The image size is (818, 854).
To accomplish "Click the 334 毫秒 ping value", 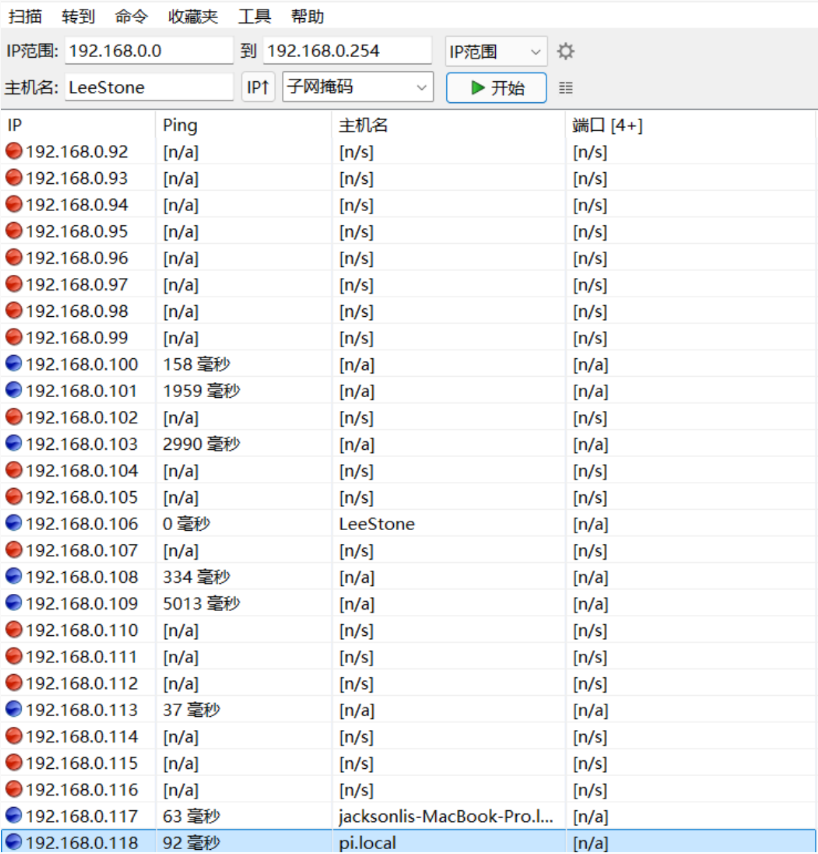I will (197, 577).
